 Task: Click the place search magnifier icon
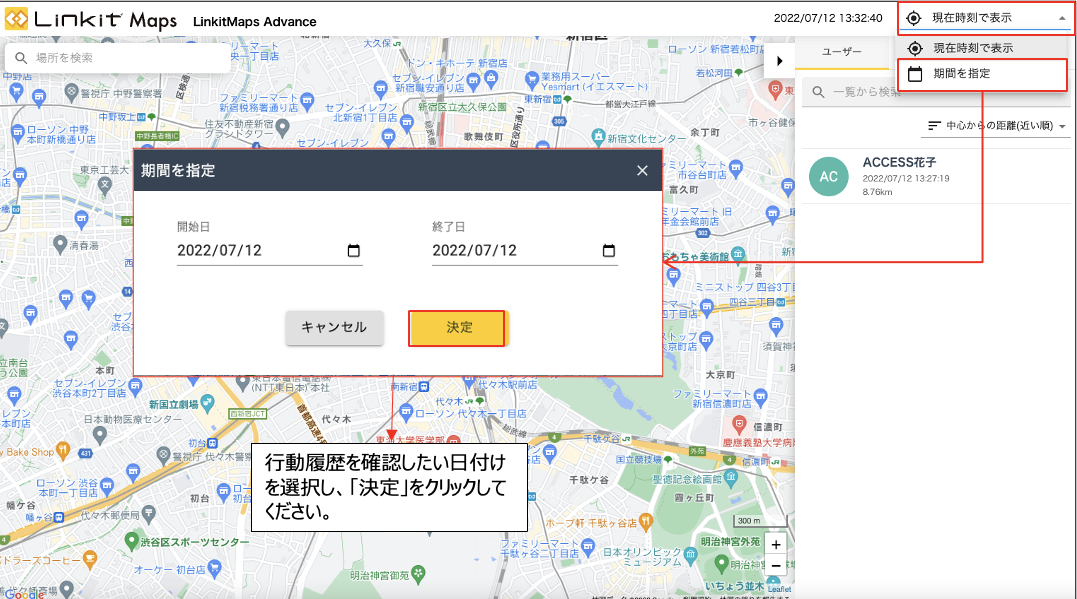pos(21,58)
